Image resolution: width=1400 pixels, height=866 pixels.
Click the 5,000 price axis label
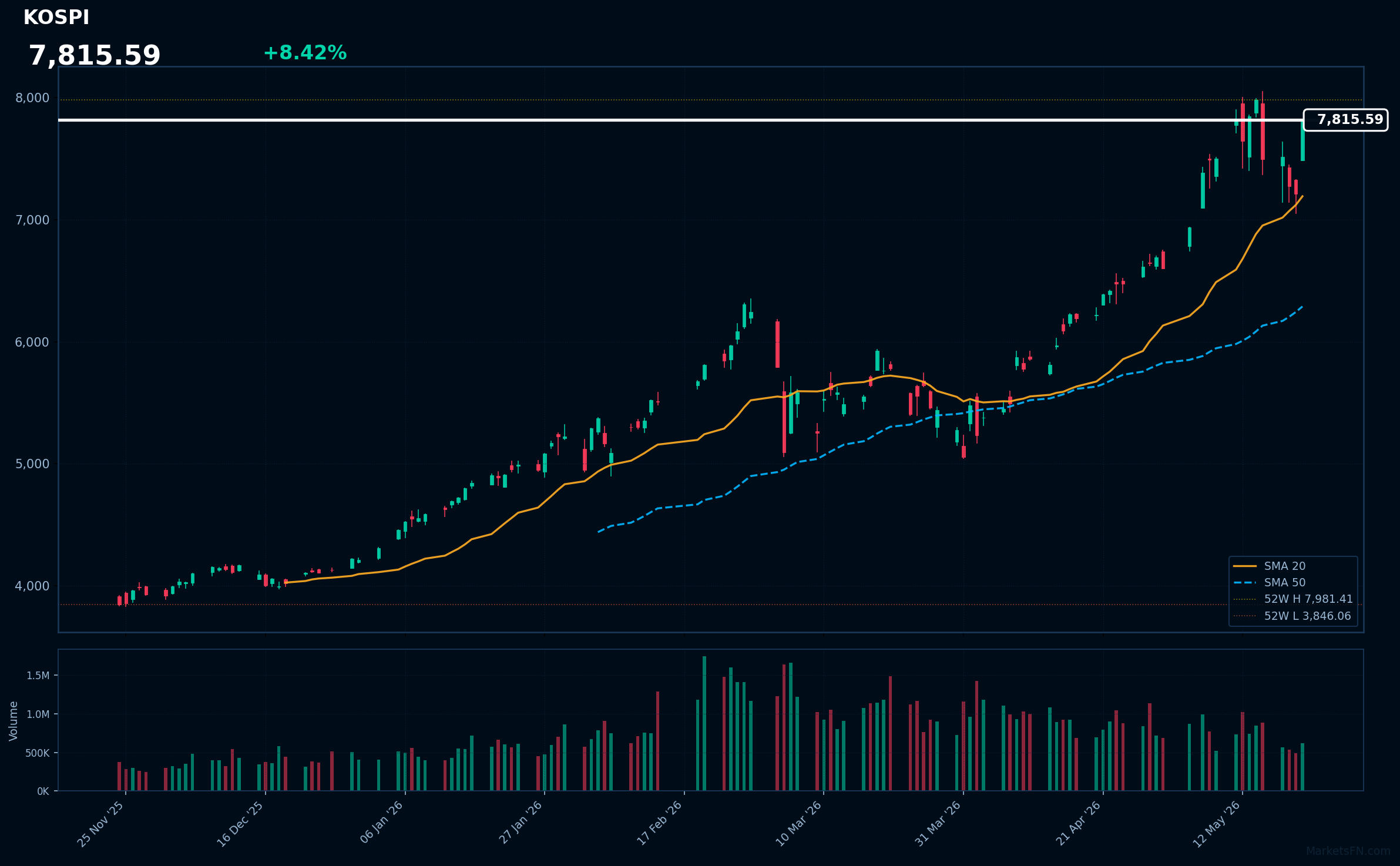click(x=32, y=464)
